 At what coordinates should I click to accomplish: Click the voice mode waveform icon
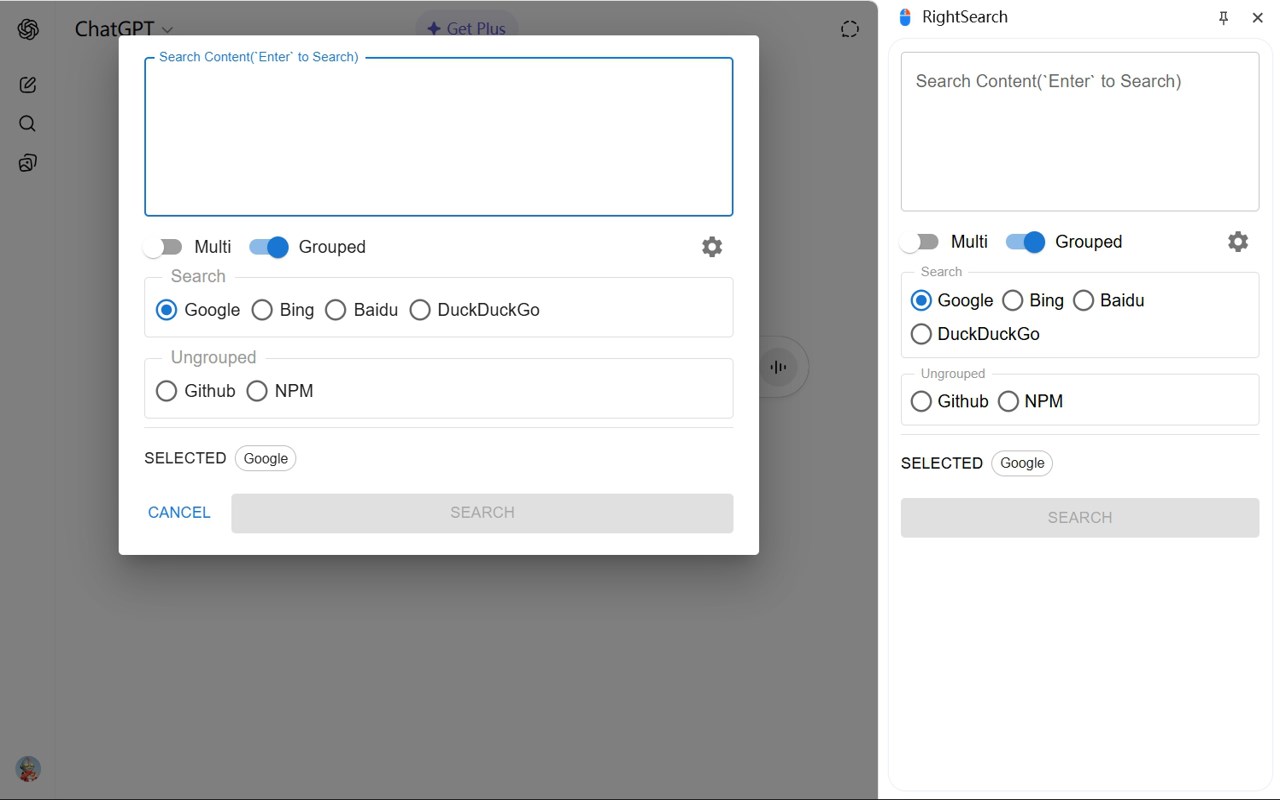(778, 367)
